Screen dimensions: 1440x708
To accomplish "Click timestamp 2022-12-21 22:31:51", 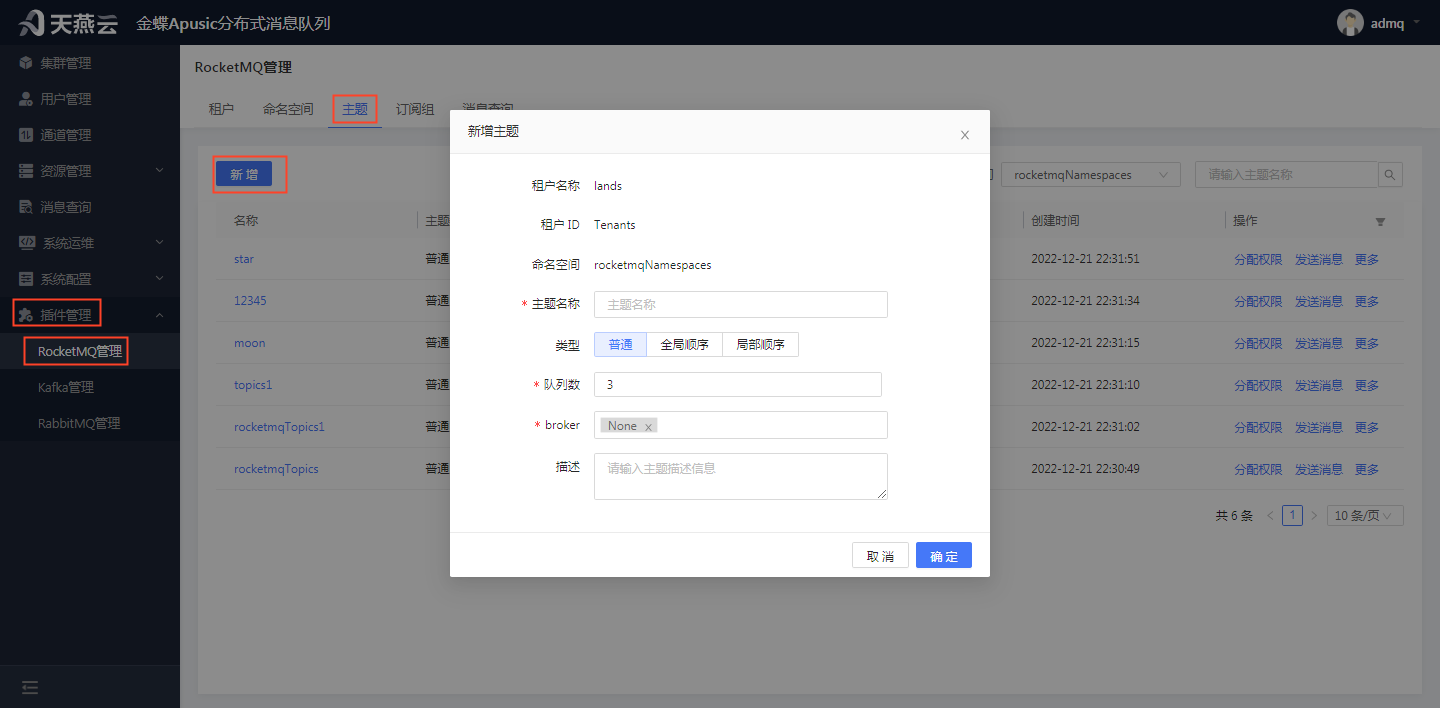I will (x=1085, y=259).
